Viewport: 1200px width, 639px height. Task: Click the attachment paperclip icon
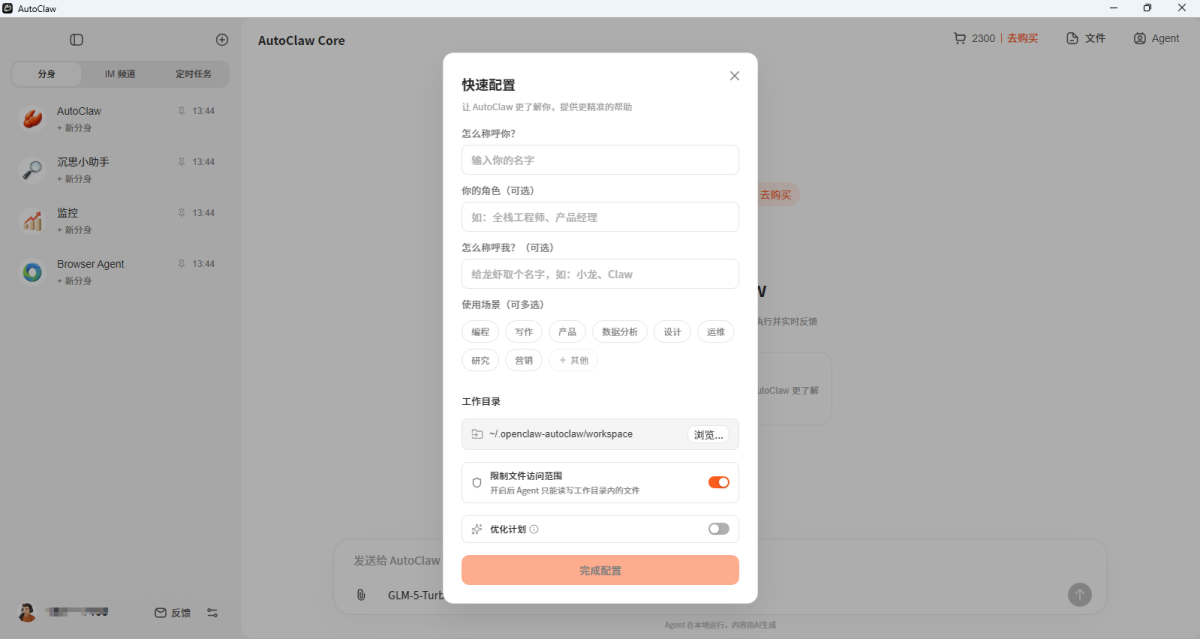point(361,595)
